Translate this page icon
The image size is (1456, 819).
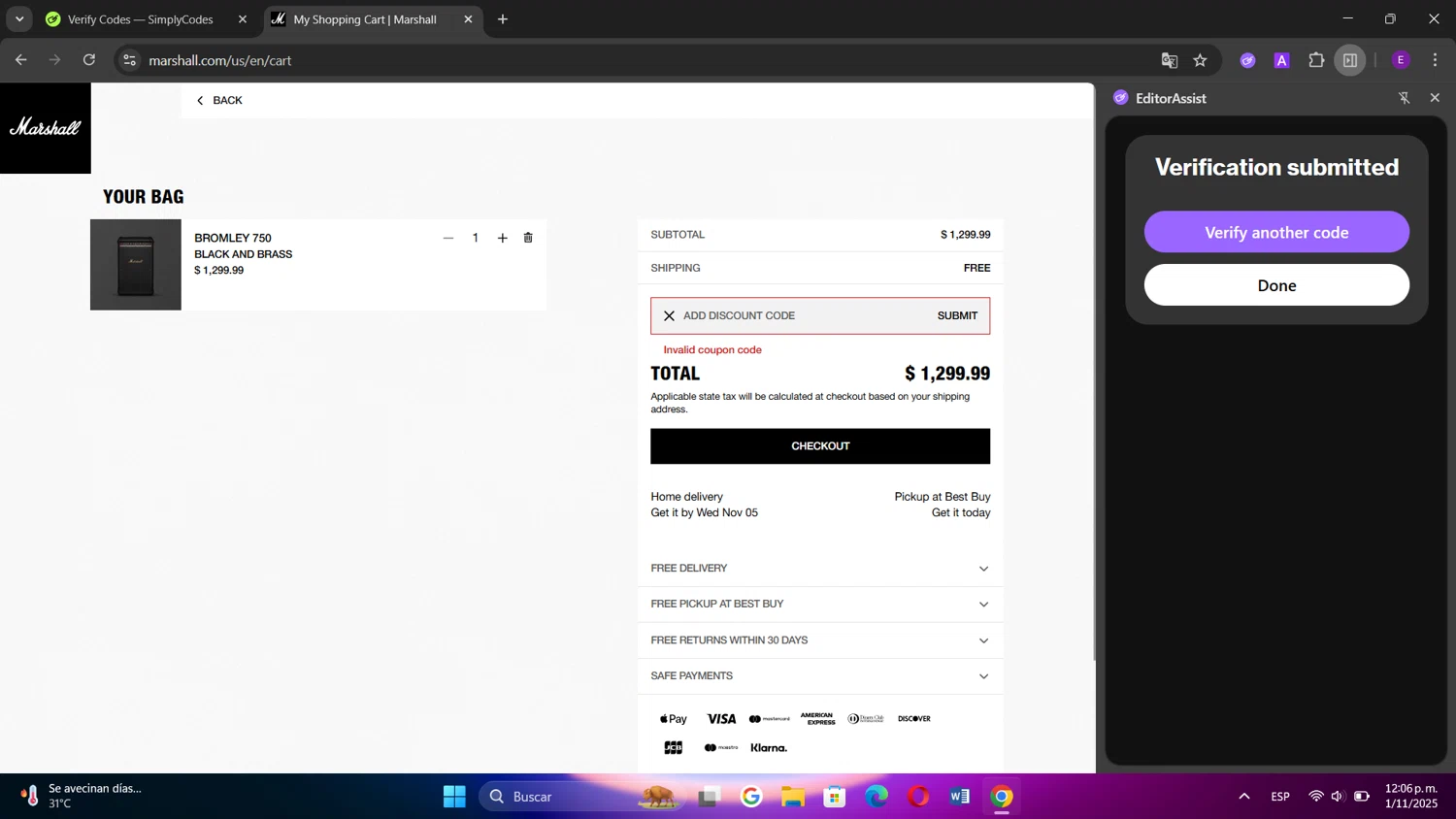click(x=1170, y=60)
